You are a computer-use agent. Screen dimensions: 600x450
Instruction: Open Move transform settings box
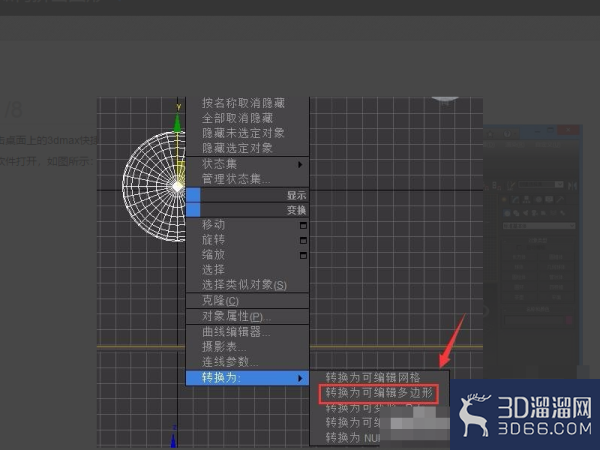point(303,225)
